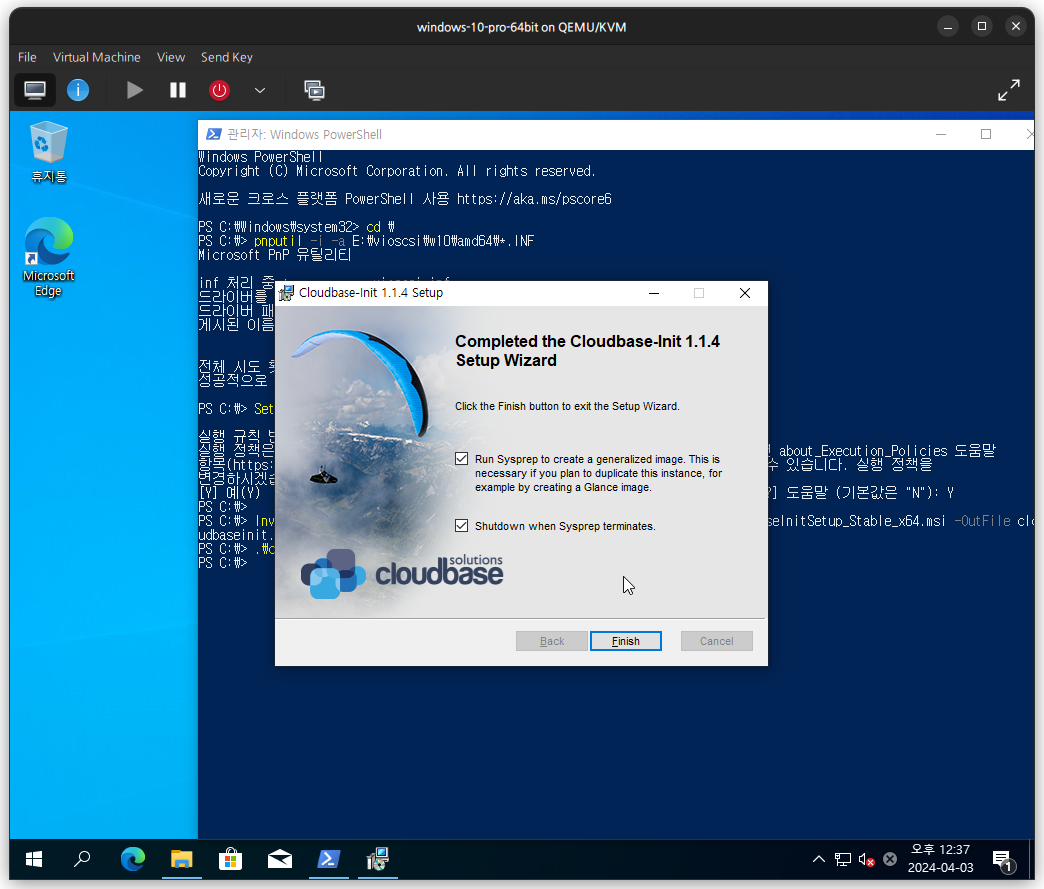
Task: Expand shutdown options dropdown arrow
Action: coord(260,90)
